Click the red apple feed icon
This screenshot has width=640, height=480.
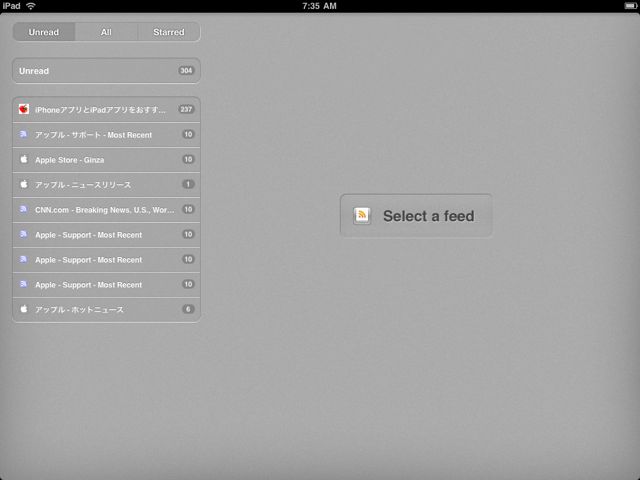24,109
